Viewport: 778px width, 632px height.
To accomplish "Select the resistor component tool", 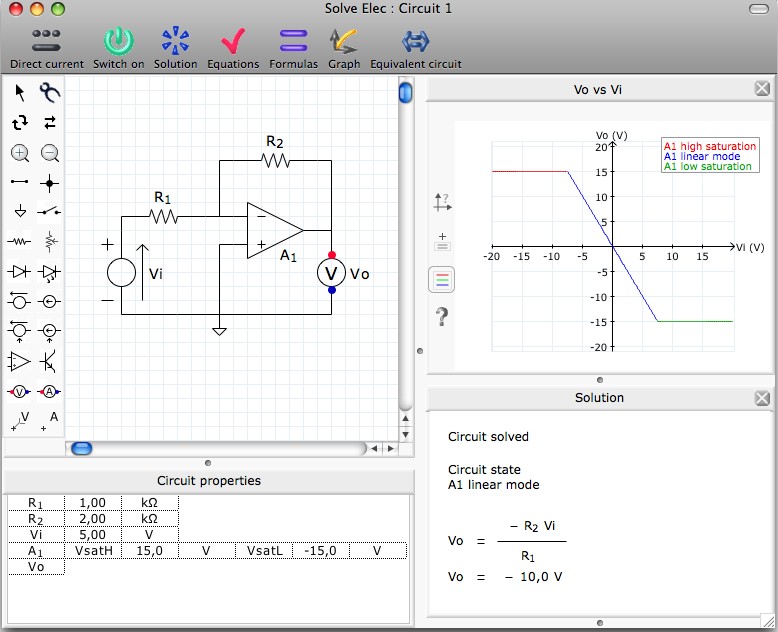I will click(20, 242).
